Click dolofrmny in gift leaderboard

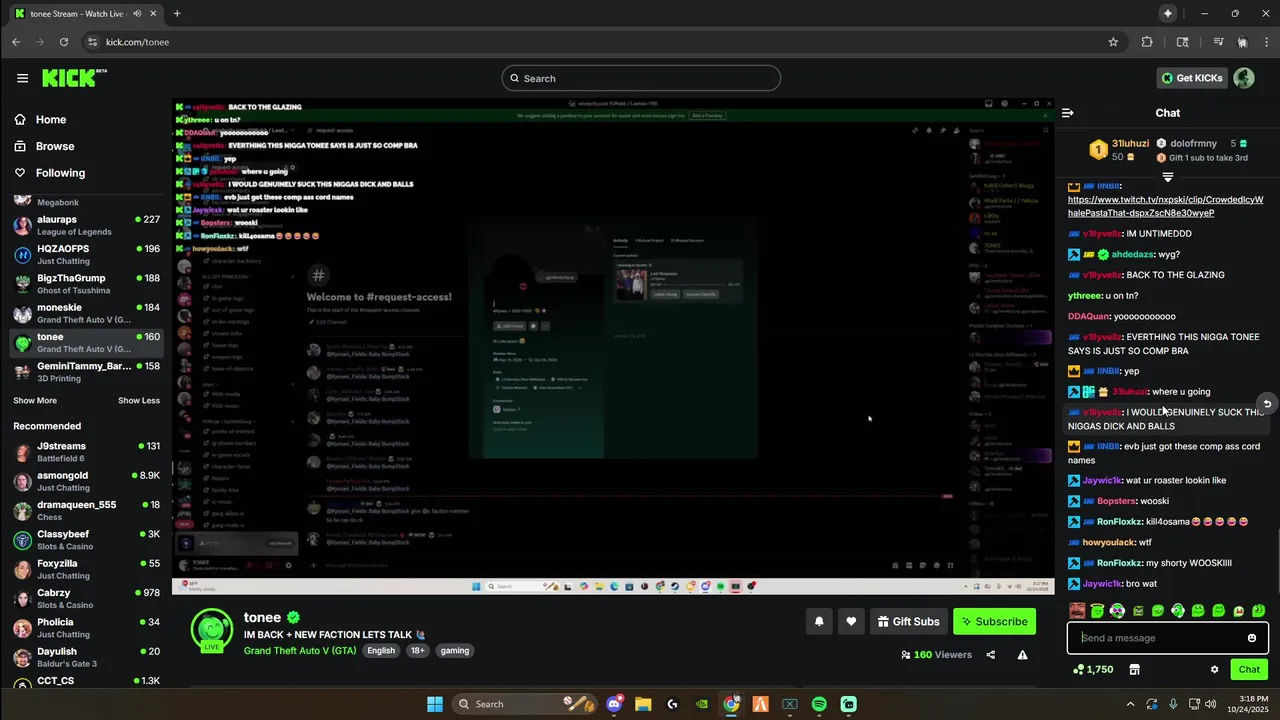(x=1193, y=143)
